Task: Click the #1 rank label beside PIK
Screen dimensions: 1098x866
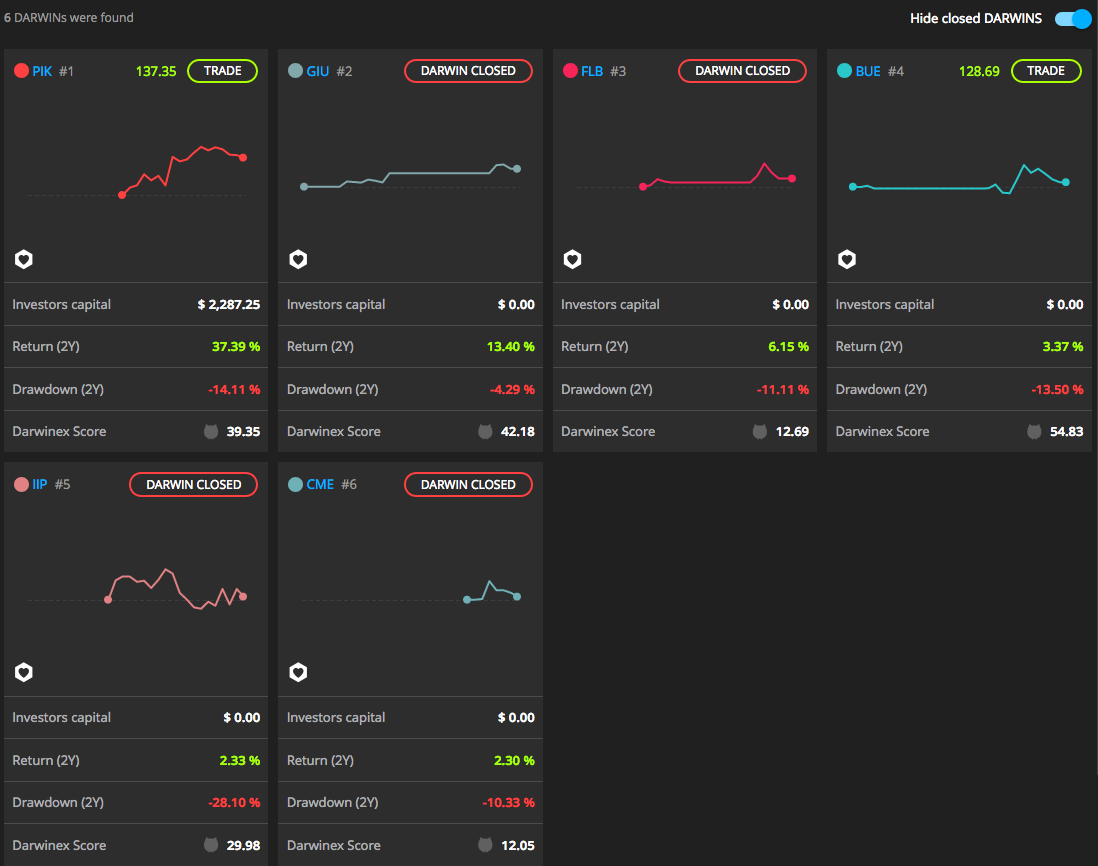Action: pyautogui.click(x=67, y=71)
